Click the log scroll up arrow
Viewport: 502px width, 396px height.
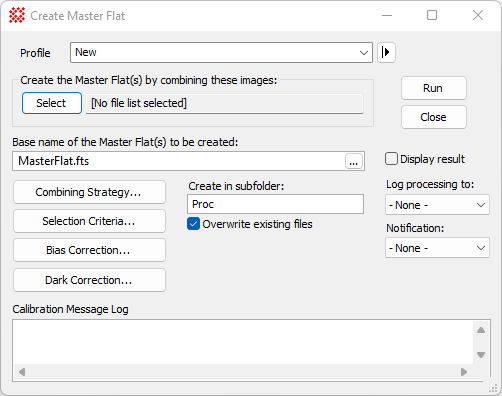[x=481, y=330]
